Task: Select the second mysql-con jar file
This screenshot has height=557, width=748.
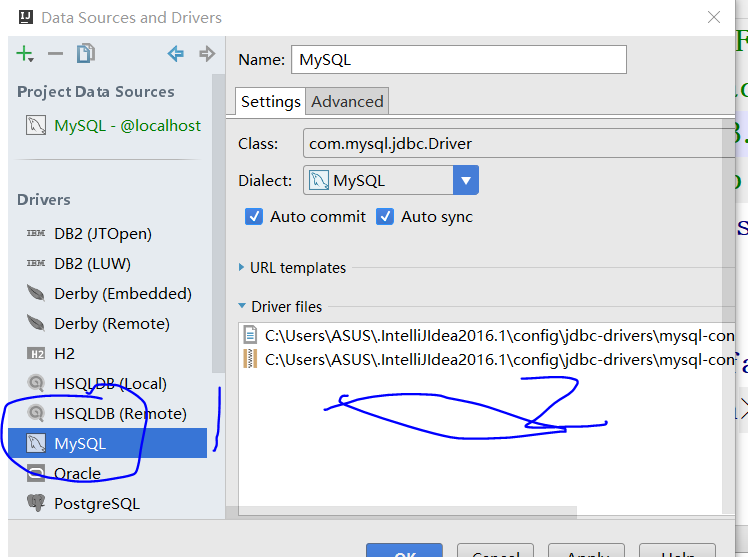Action: pos(488,360)
